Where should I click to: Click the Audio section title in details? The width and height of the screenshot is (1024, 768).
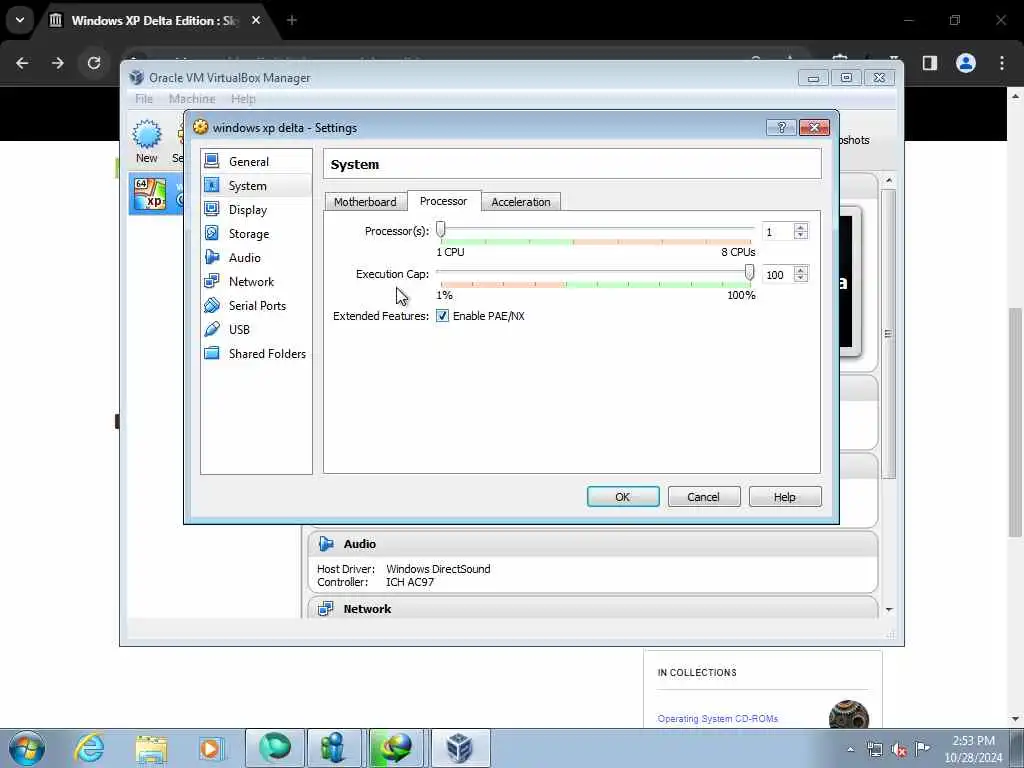point(360,544)
